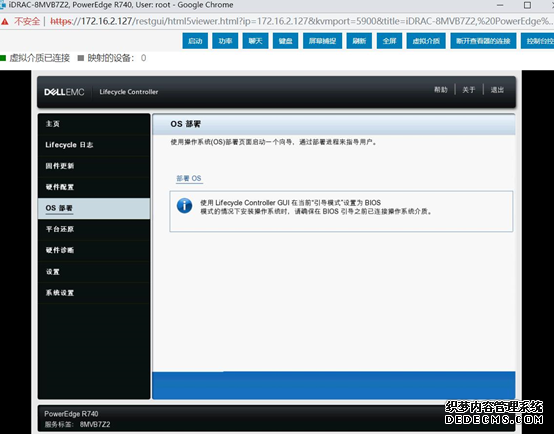Click the service tag '8MVB7Z2' text
Screen dimensions: 554x434
pos(95,424)
